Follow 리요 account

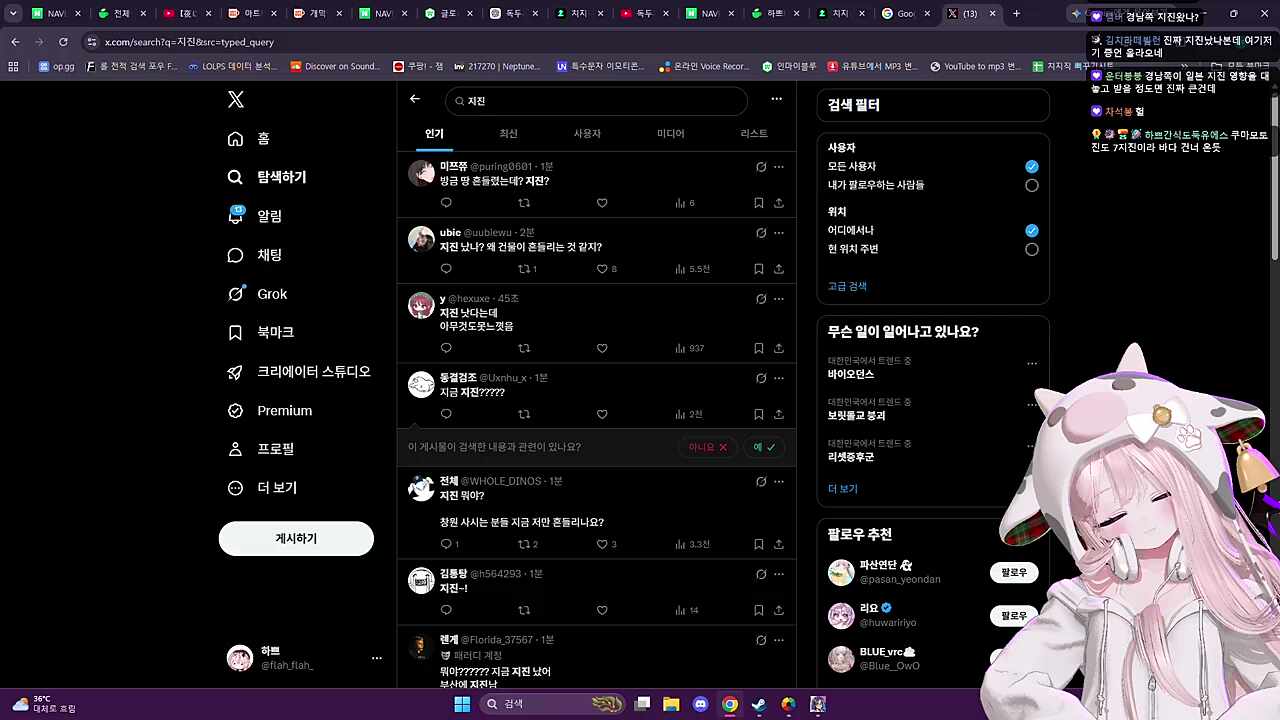tap(1014, 616)
